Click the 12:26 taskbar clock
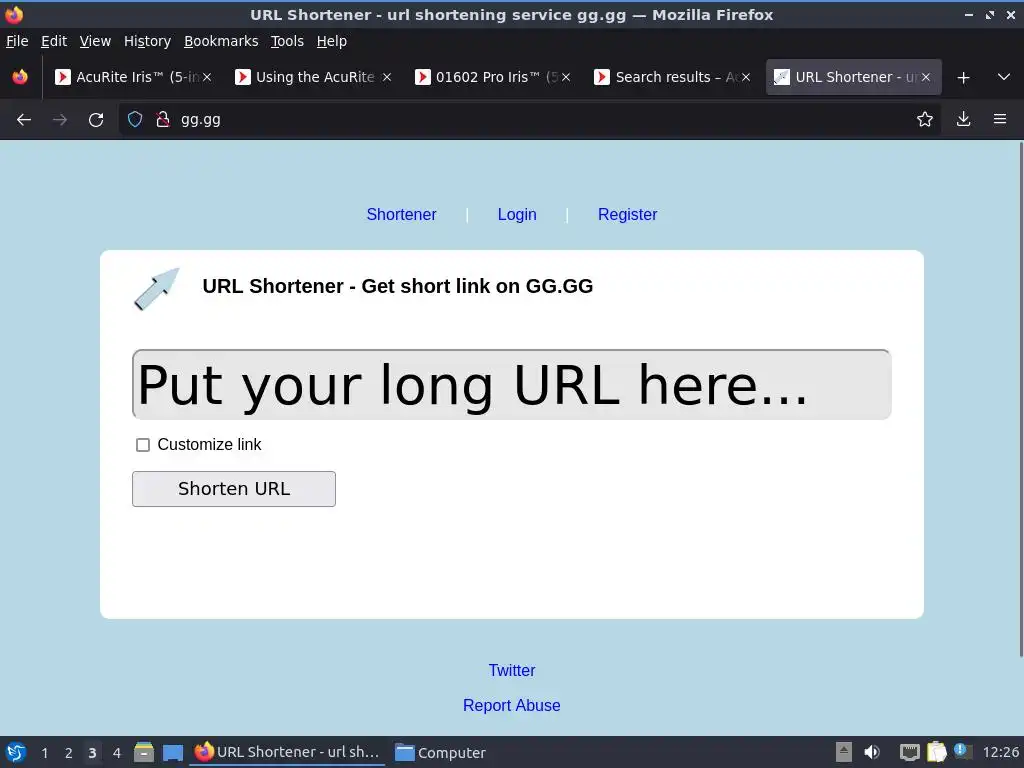This screenshot has width=1024, height=768. (1000, 753)
